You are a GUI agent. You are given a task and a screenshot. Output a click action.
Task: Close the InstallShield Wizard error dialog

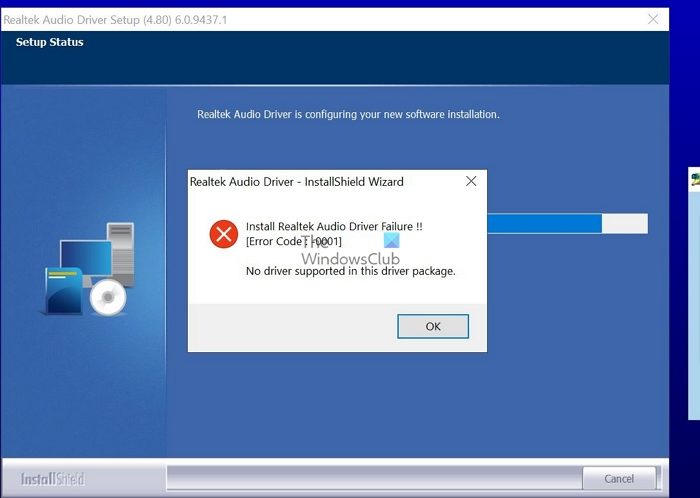point(471,181)
